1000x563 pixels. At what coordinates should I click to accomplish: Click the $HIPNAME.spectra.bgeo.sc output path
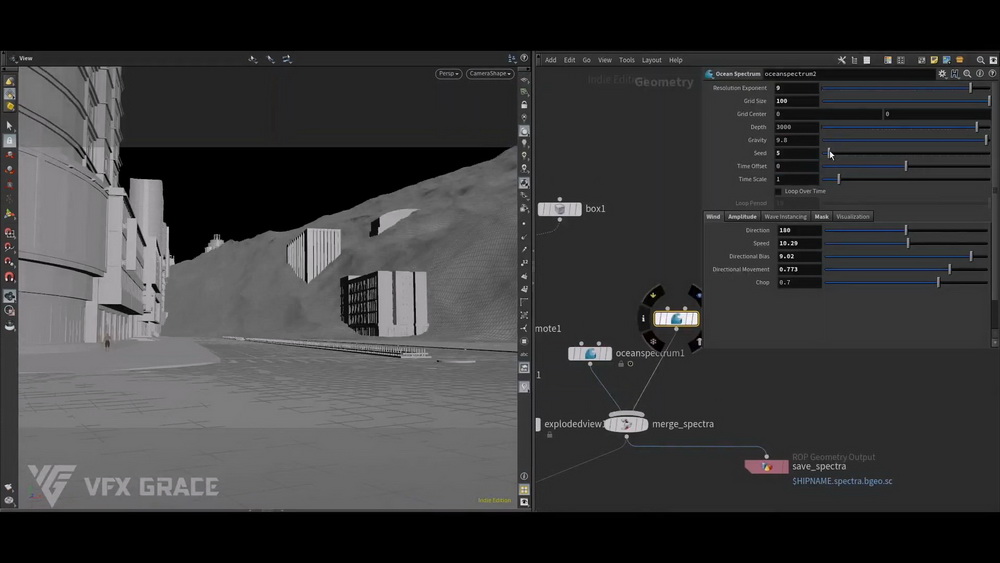coord(842,481)
